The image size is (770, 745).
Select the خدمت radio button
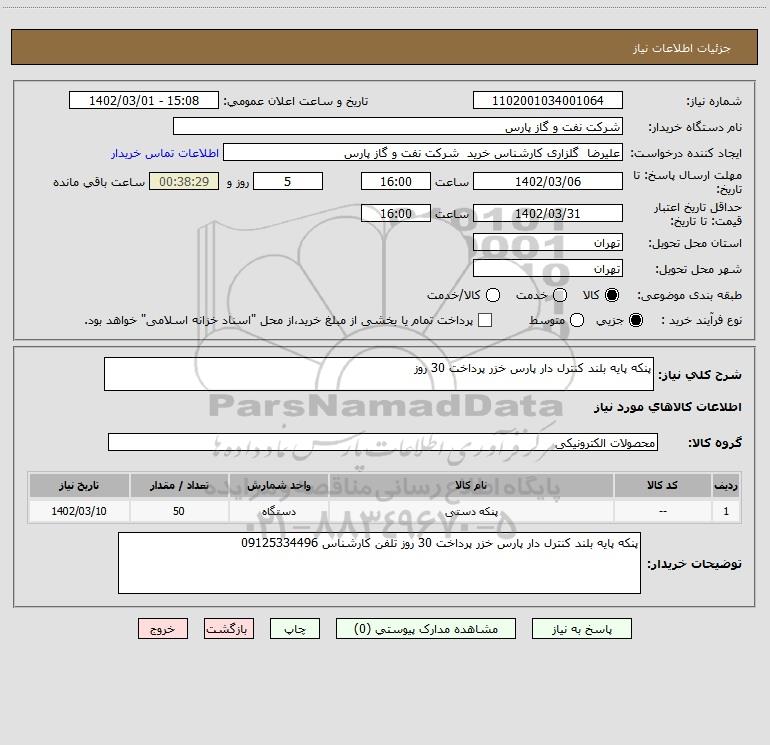[560, 295]
